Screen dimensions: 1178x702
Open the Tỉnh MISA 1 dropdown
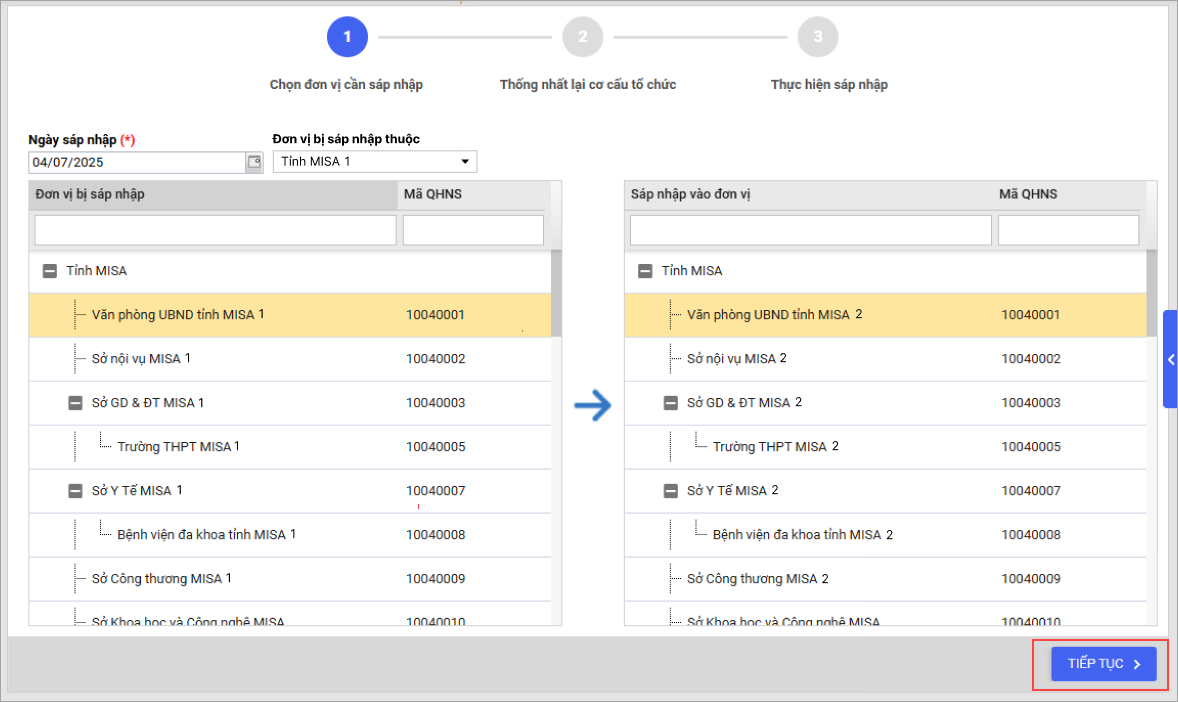375,162
